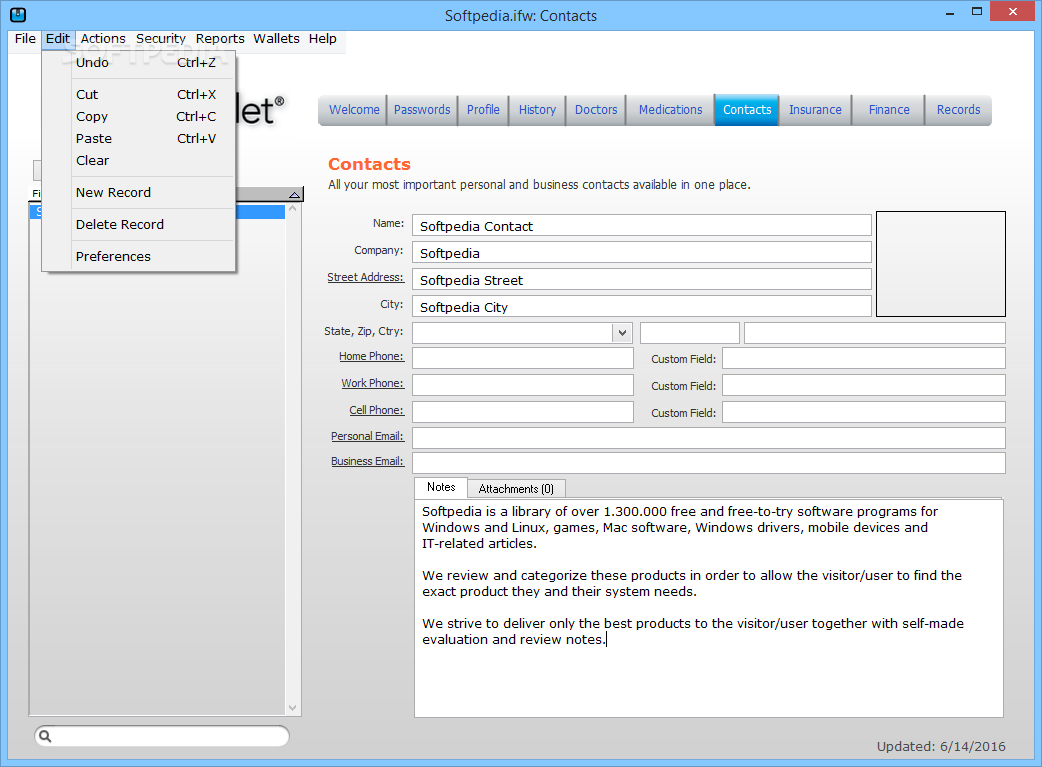Click the Work Phone input field
The image size is (1042, 767).
coord(523,385)
